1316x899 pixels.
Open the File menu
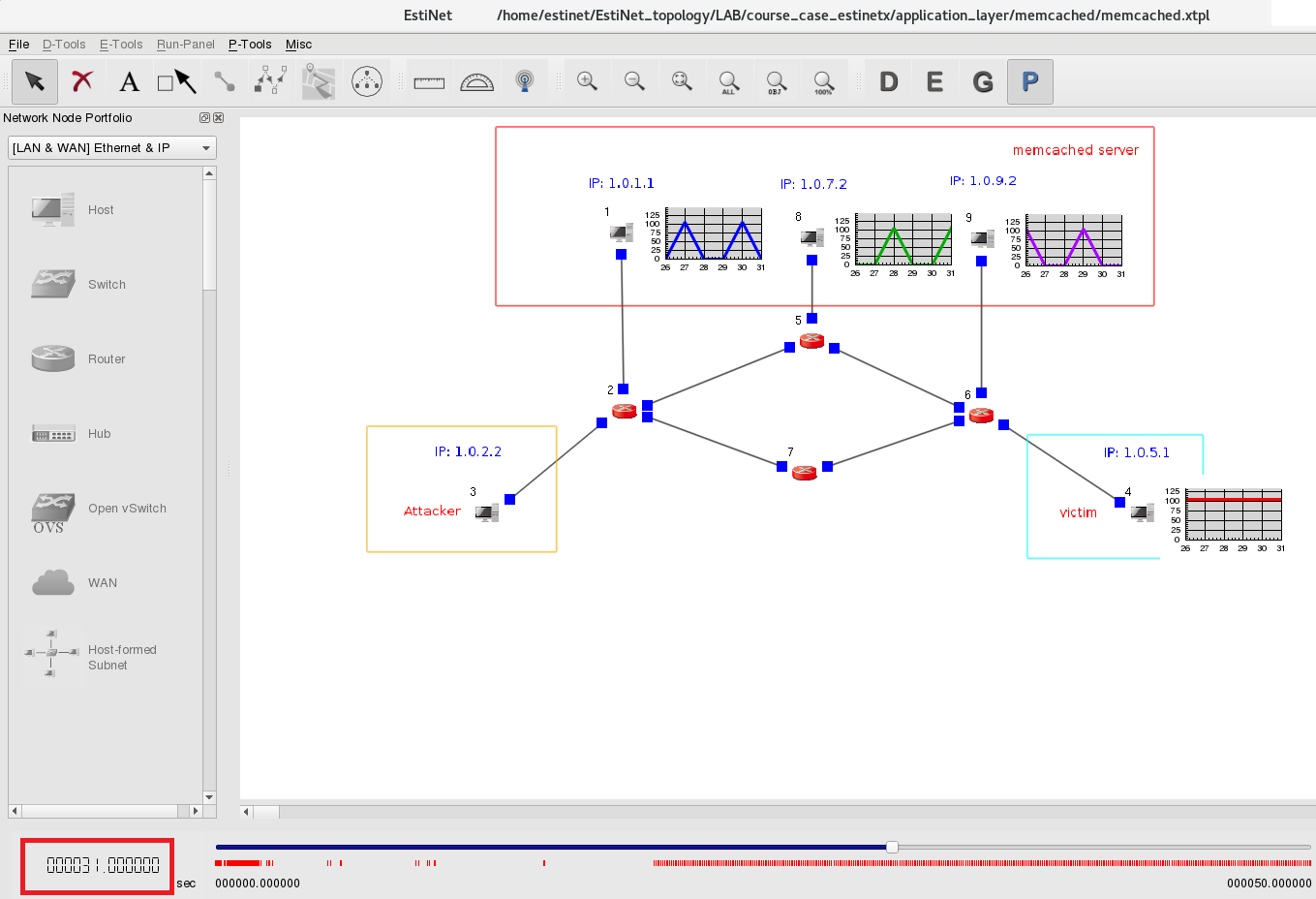(18, 45)
